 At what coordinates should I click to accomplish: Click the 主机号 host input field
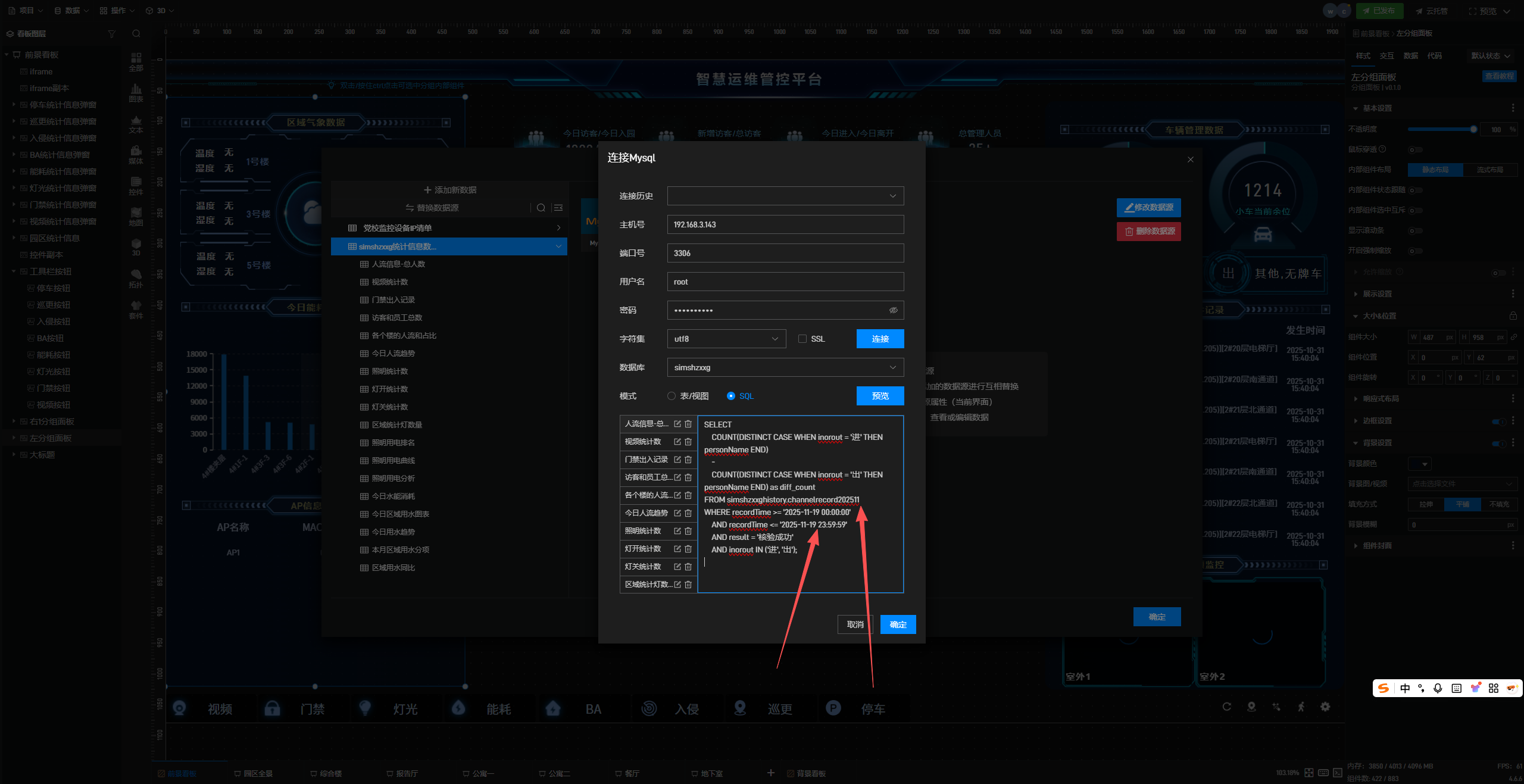point(785,224)
